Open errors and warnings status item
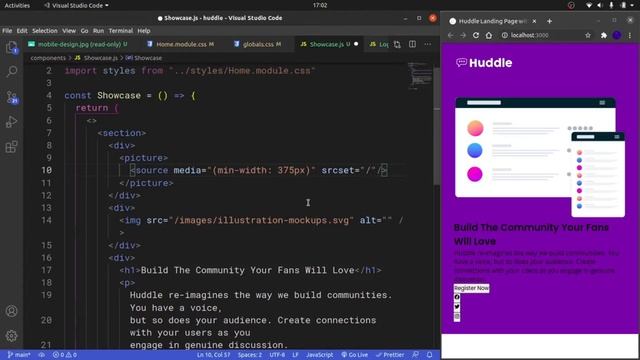The width and height of the screenshot is (640, 360). pyautogui.click(x=64, y=355)
